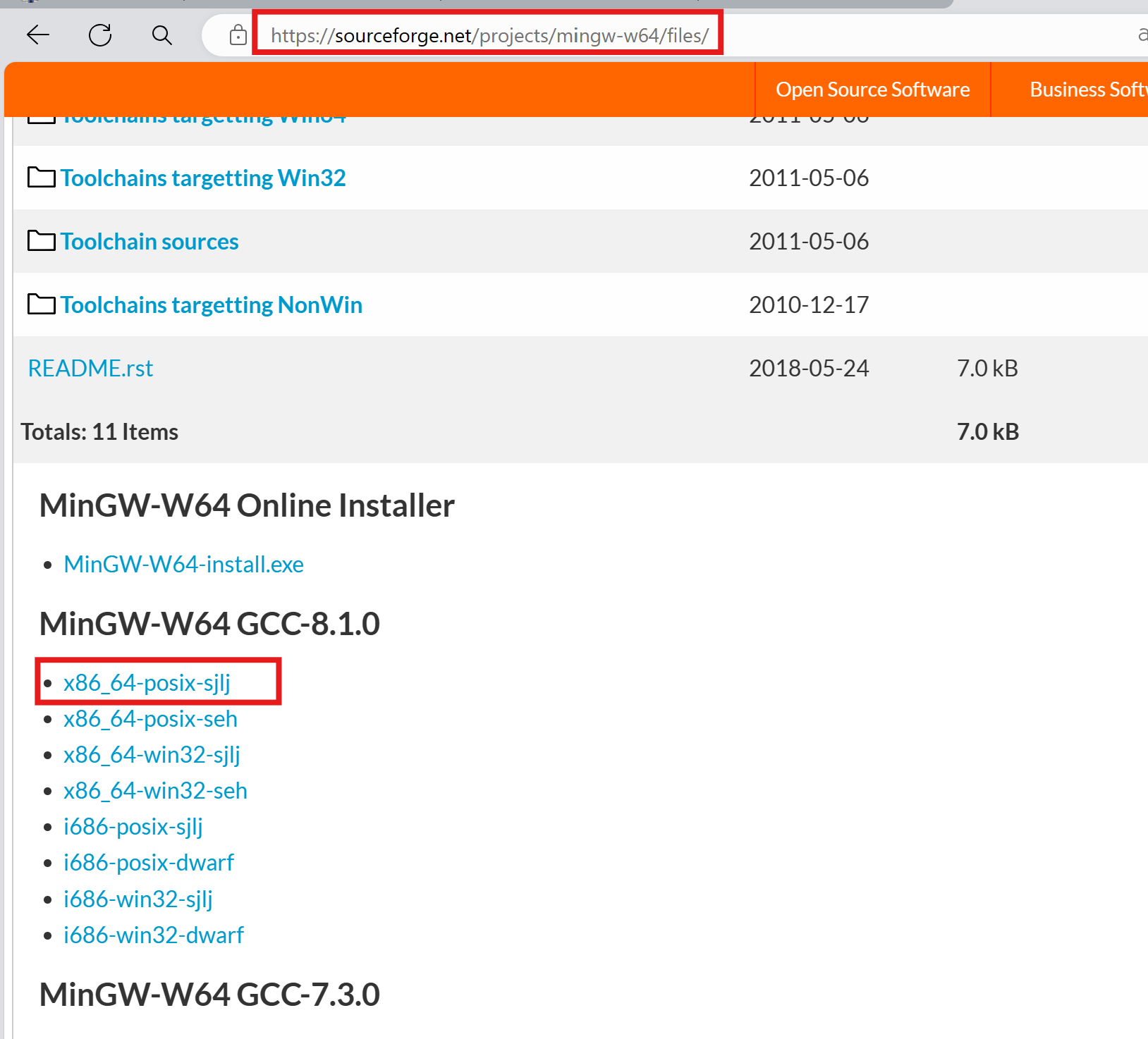Click the browser back arrow
The height and width of the screenshot is (1039, 1148).
pyautogui.click(x=38, y=35)
